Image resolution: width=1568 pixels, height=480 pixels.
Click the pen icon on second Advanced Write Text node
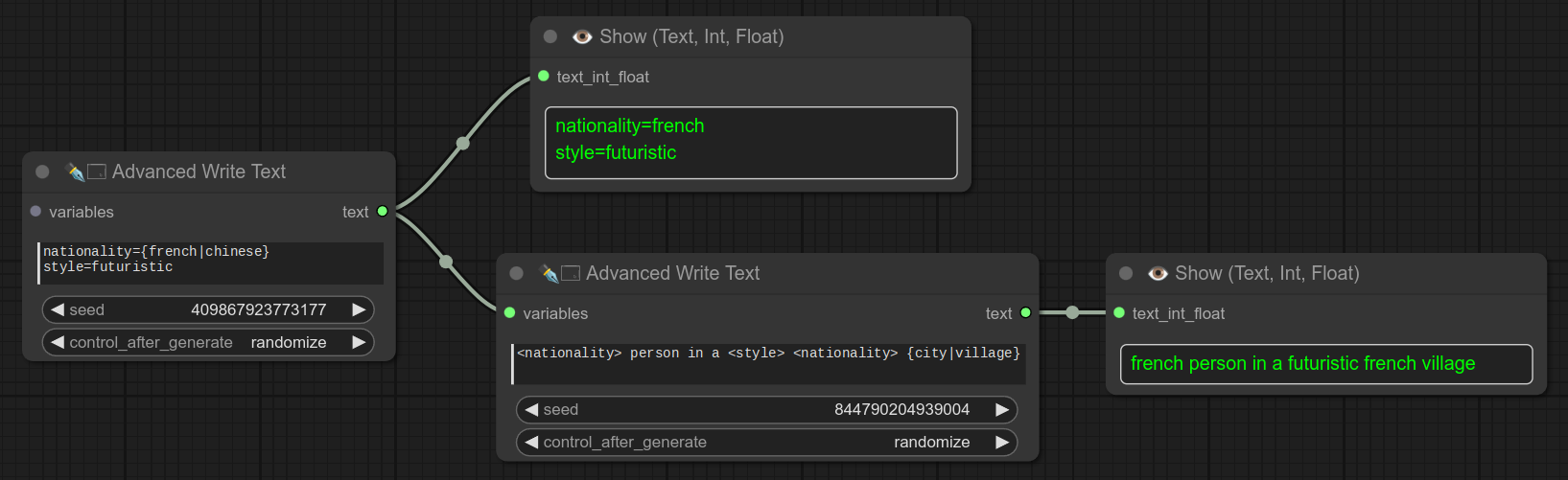point(550,273)
